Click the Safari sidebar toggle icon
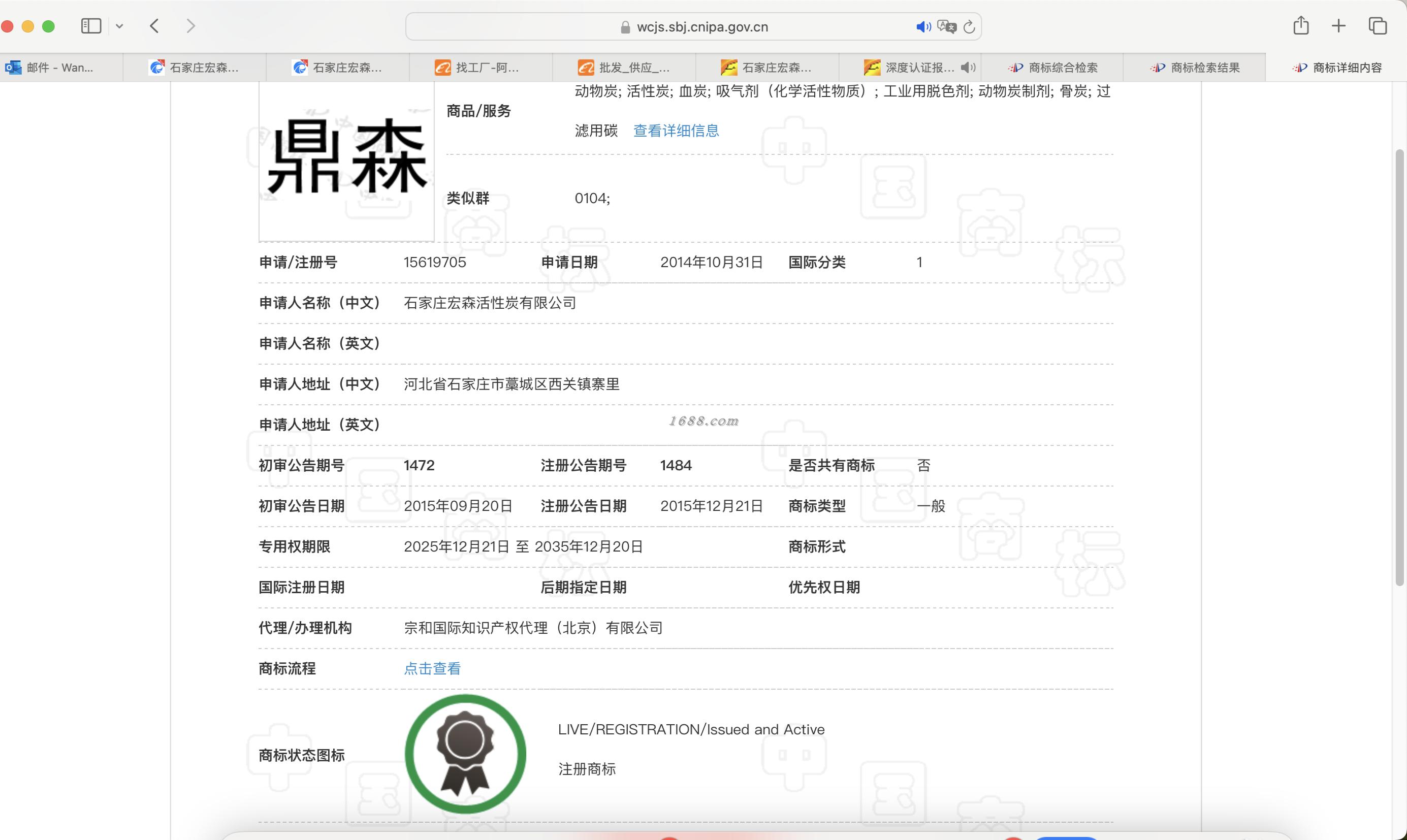This screenshot has height=840, width=1407. point(90,26)
